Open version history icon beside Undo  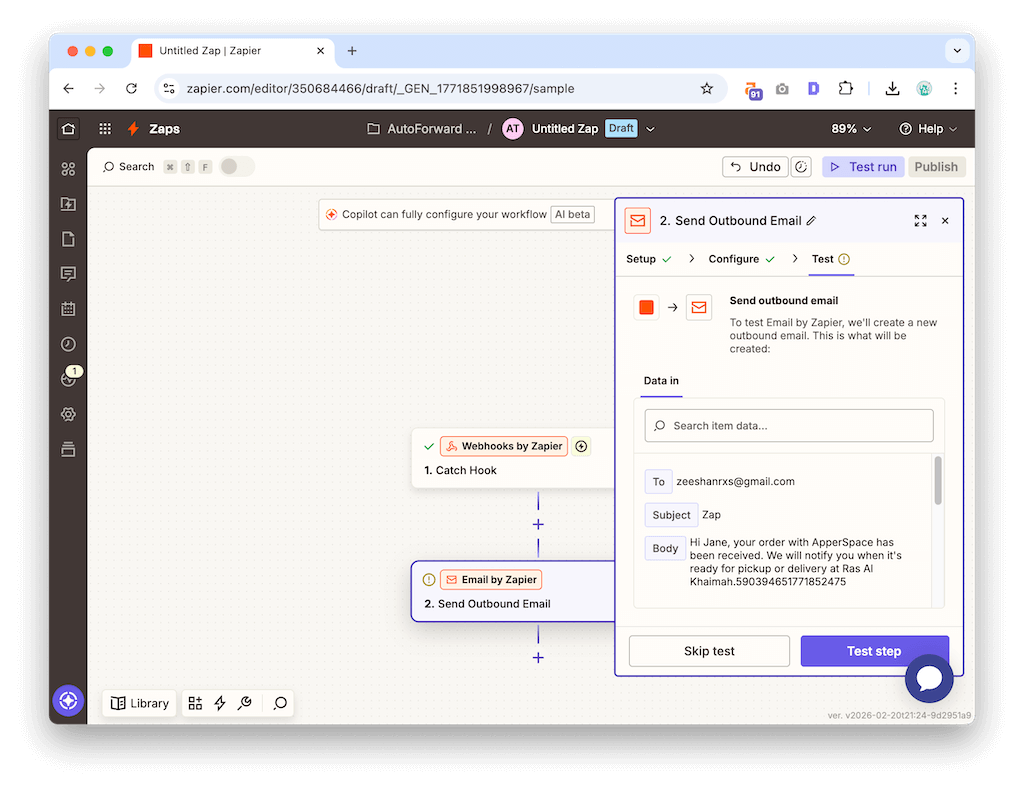[x=801, y=167]
